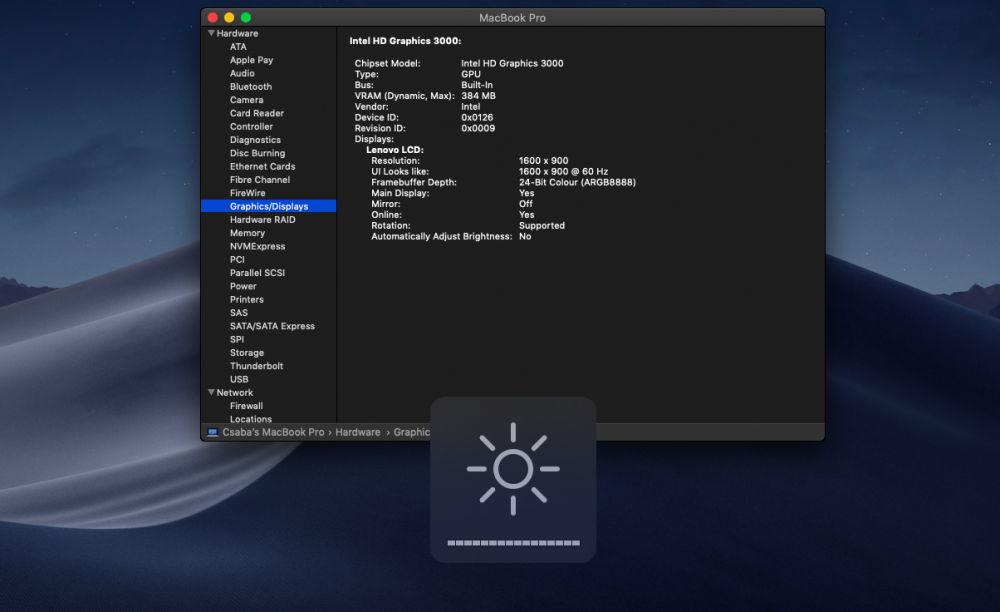
Task: Click the Intel HD Graphics 3000 heading
Action: [x=405, y=41]
